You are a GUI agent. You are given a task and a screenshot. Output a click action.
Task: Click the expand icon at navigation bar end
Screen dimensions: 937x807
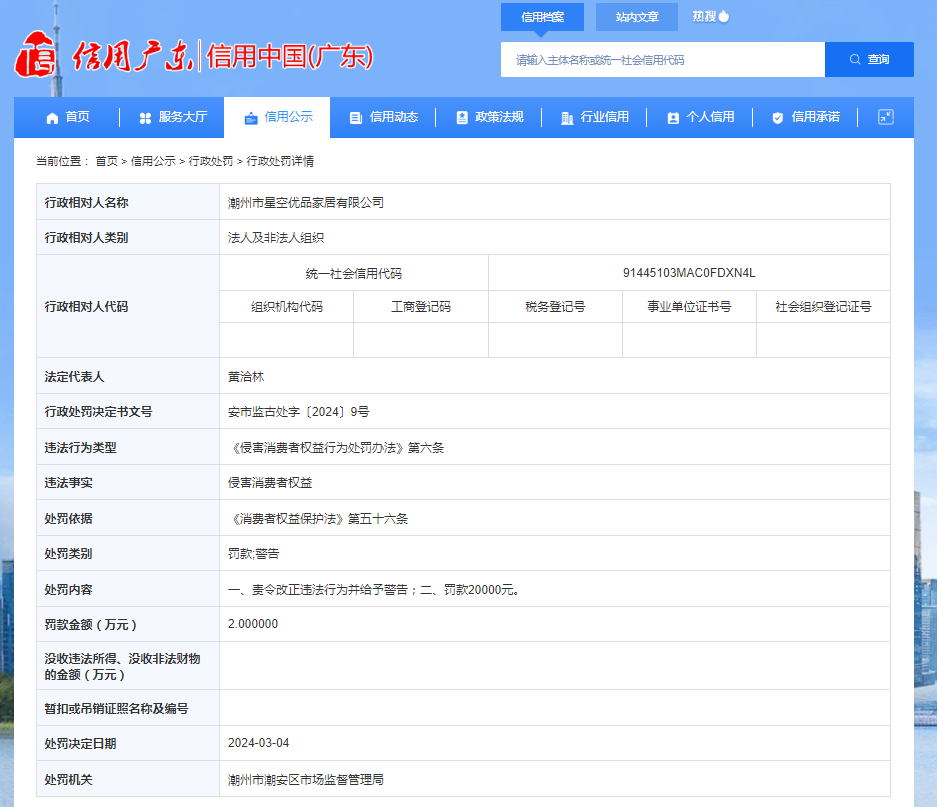[886, 117]
